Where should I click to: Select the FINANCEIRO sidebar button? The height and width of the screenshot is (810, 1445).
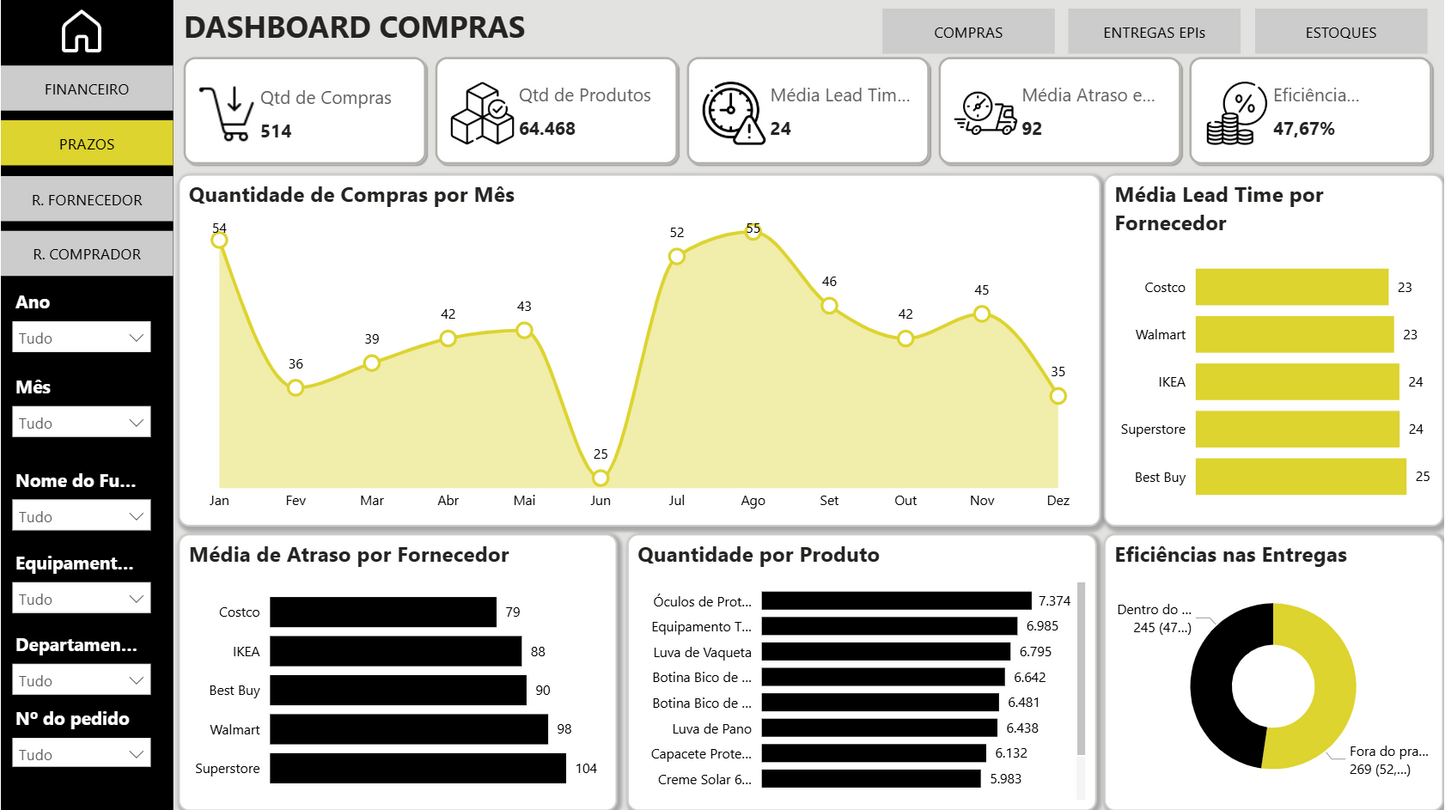click(86, 88)
